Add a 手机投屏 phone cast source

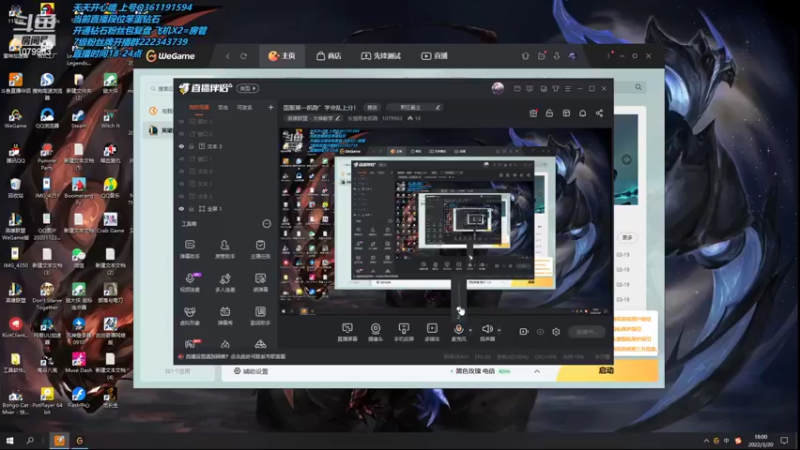[x=404, y=332]
